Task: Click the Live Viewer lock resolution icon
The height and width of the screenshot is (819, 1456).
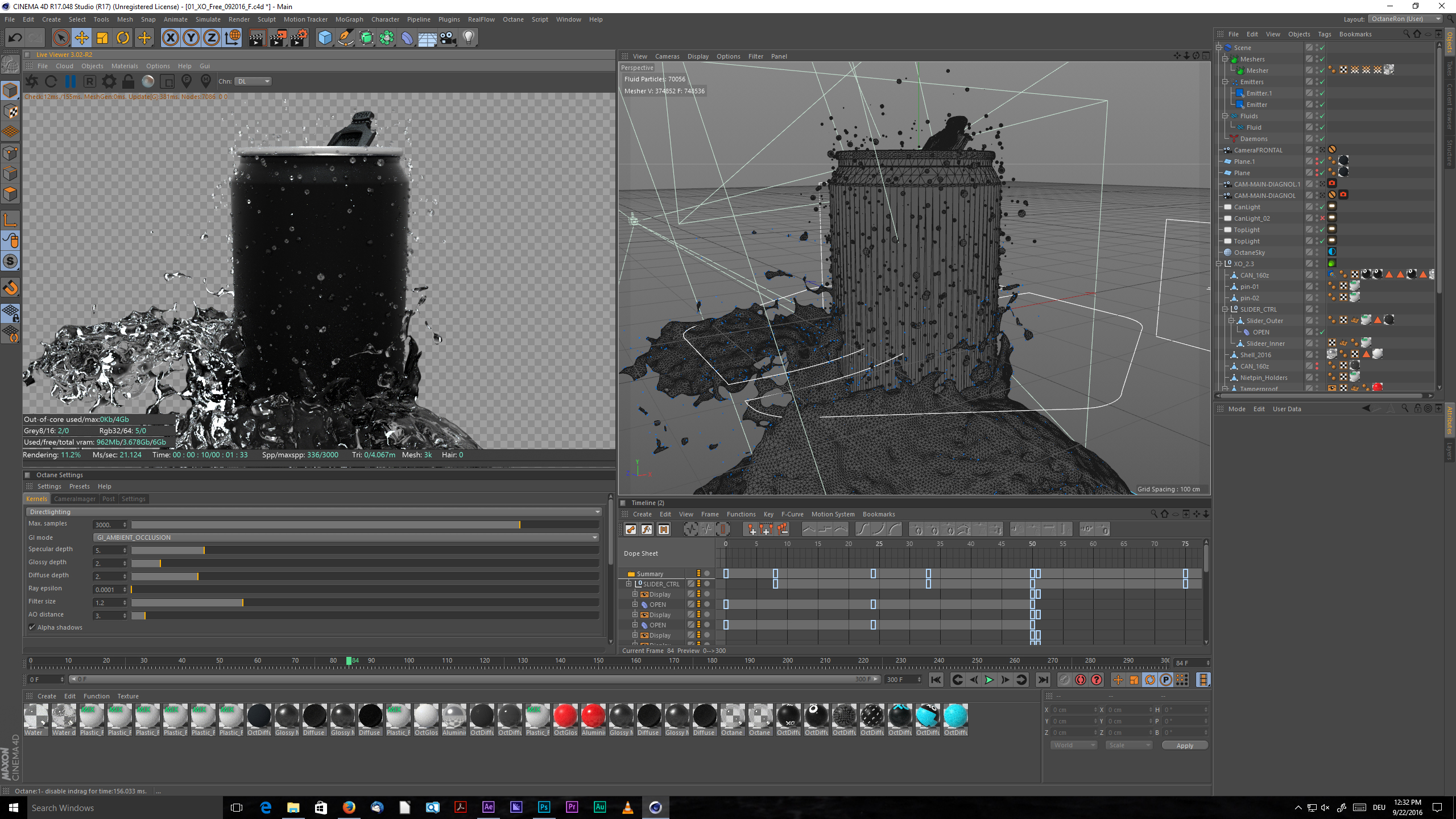Action: pyautogui.click(x=129, y=81)
